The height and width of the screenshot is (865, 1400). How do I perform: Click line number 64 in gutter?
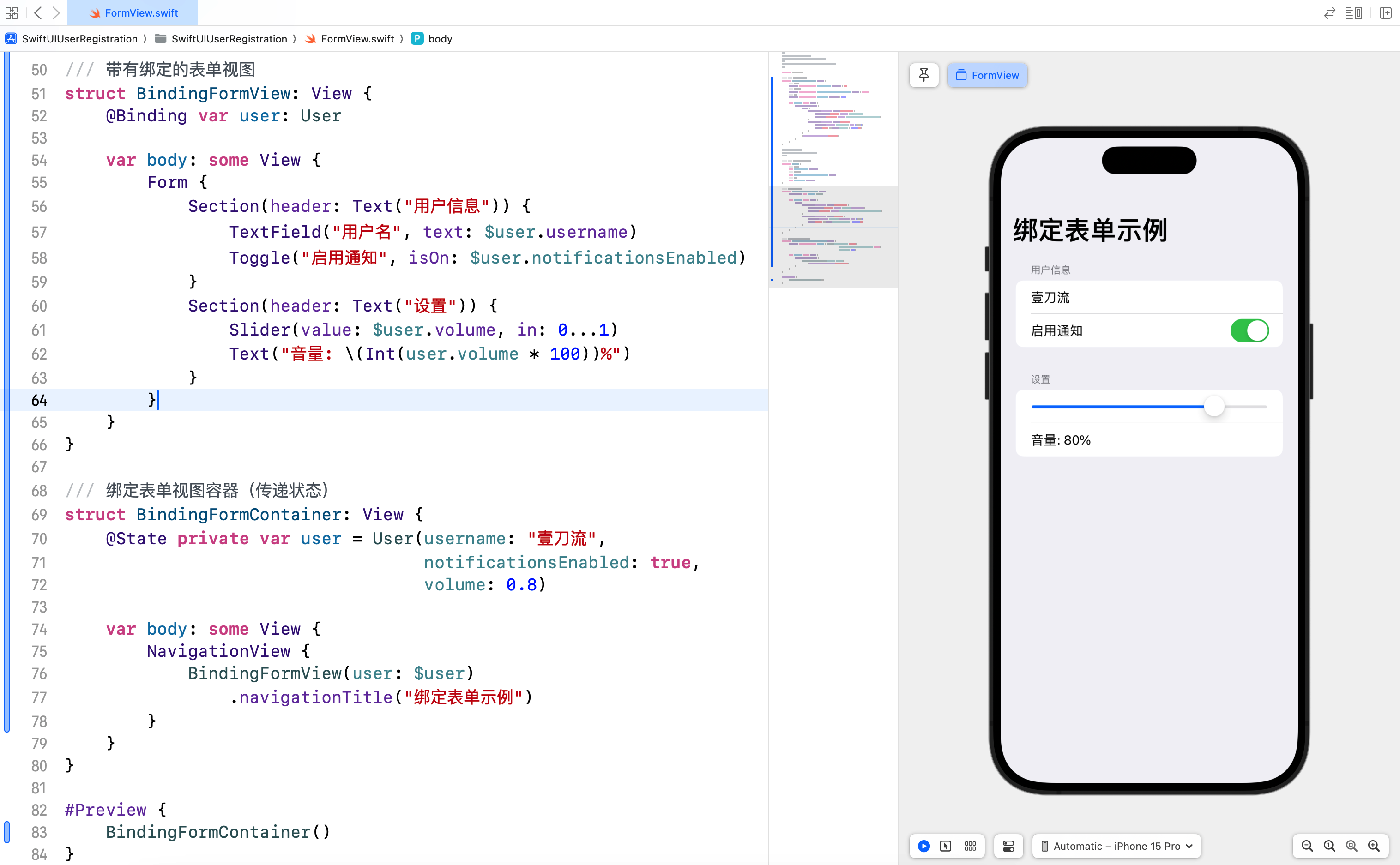(x=39, y=401)
